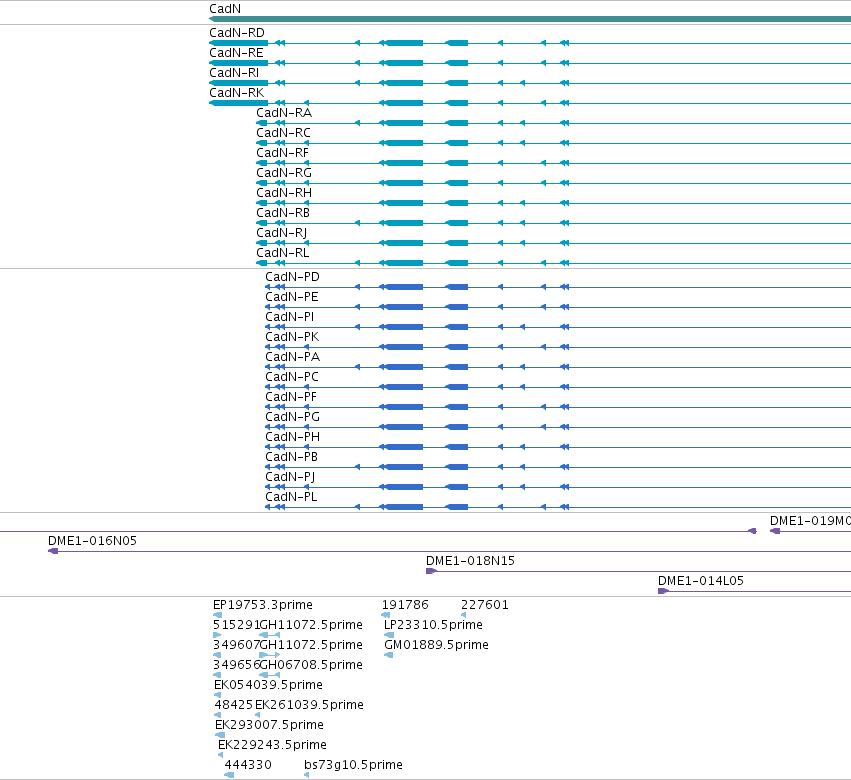Screen dimensions: 851x780
Task: Click the DME1-019M0 clone end marker
Action: [775, 531]
